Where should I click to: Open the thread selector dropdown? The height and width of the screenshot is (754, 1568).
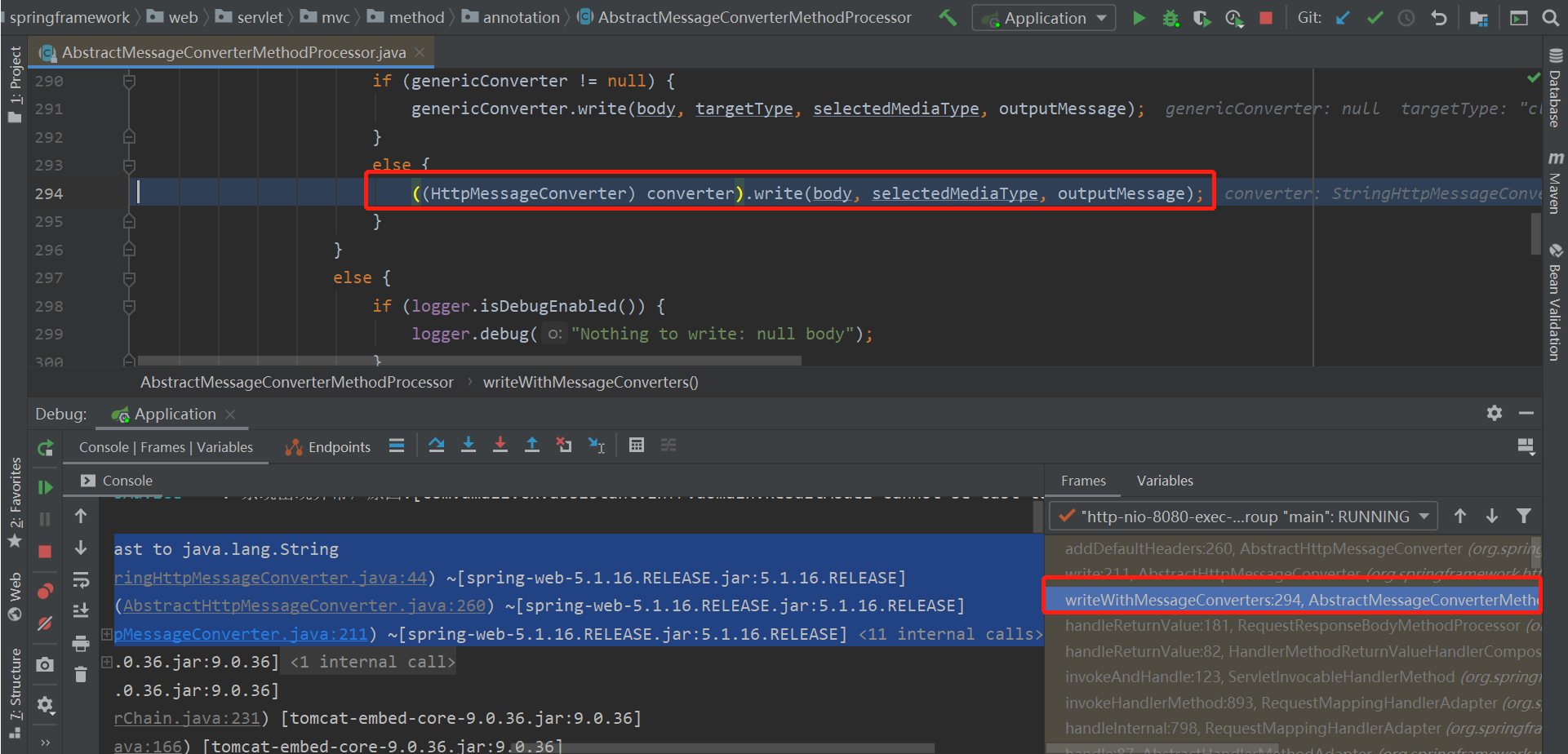pyautogui.click(x=1243, y=517)
